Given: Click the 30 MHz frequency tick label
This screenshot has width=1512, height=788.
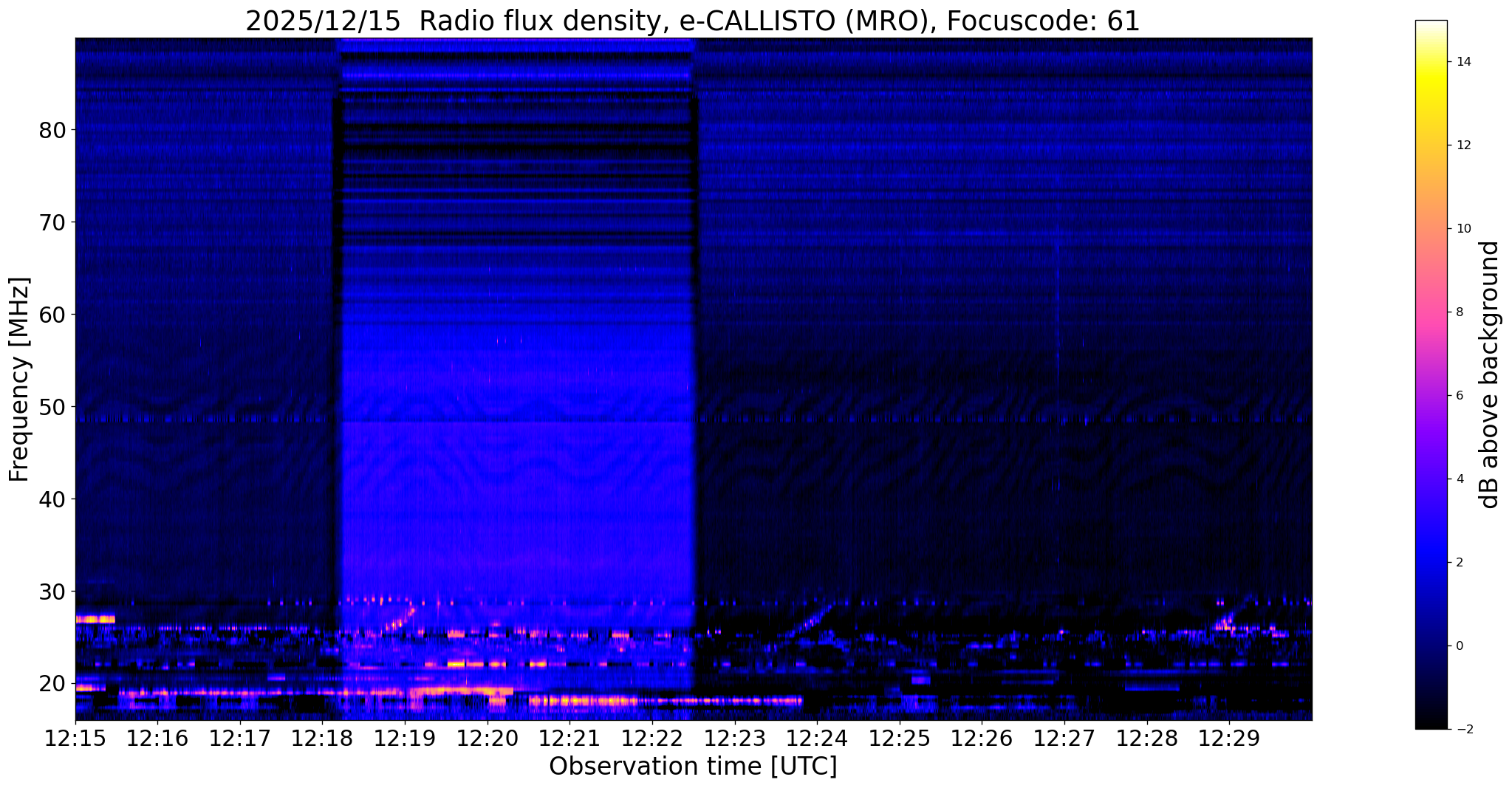Looking at the screenshot, I should (x=52, y=591).
